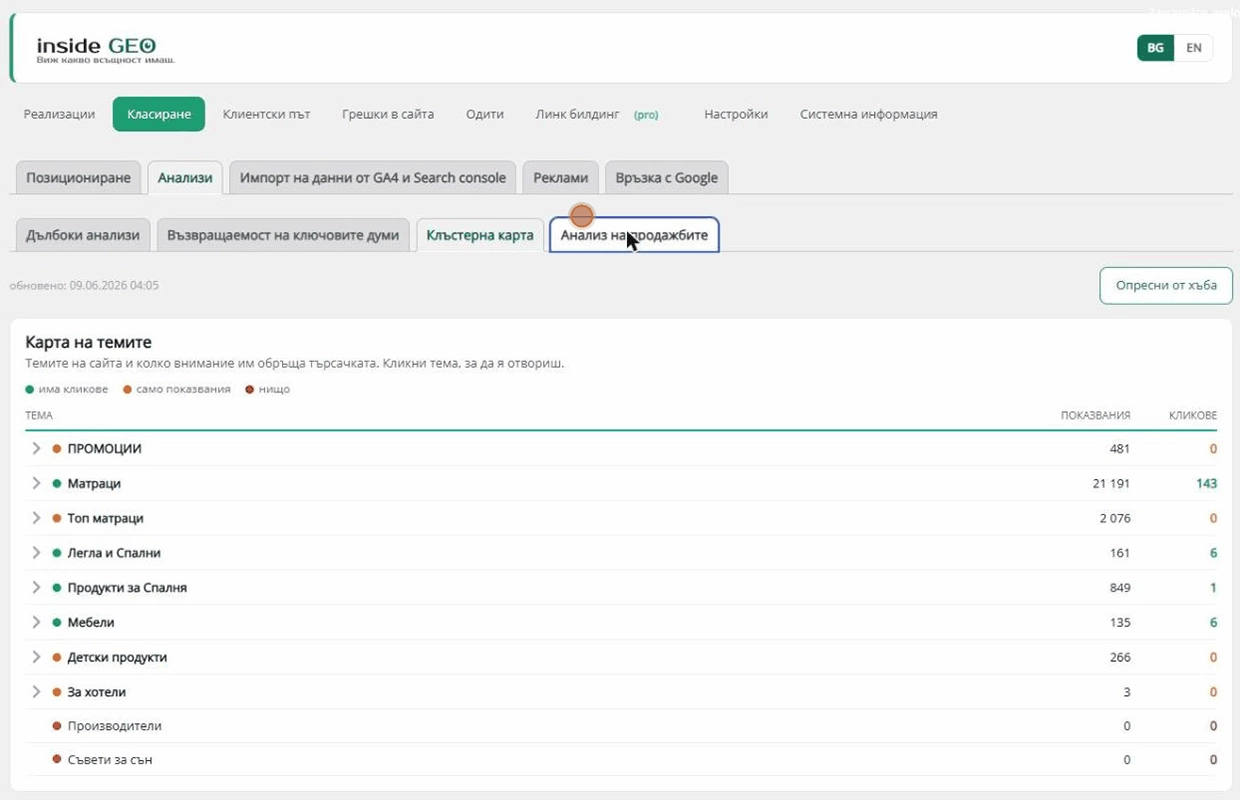The height and width of the screenshot is (800, 1240).
Task: Expand the Легла и Спални row
Action: tap(36, 553)
